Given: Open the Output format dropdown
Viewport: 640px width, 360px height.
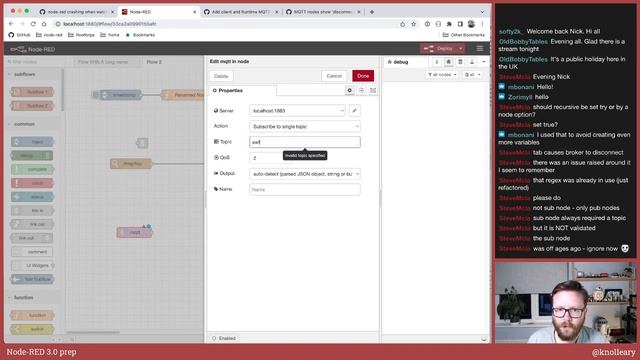Looking at the screenshot, I should pyautogui.click(x=304, y=174).
